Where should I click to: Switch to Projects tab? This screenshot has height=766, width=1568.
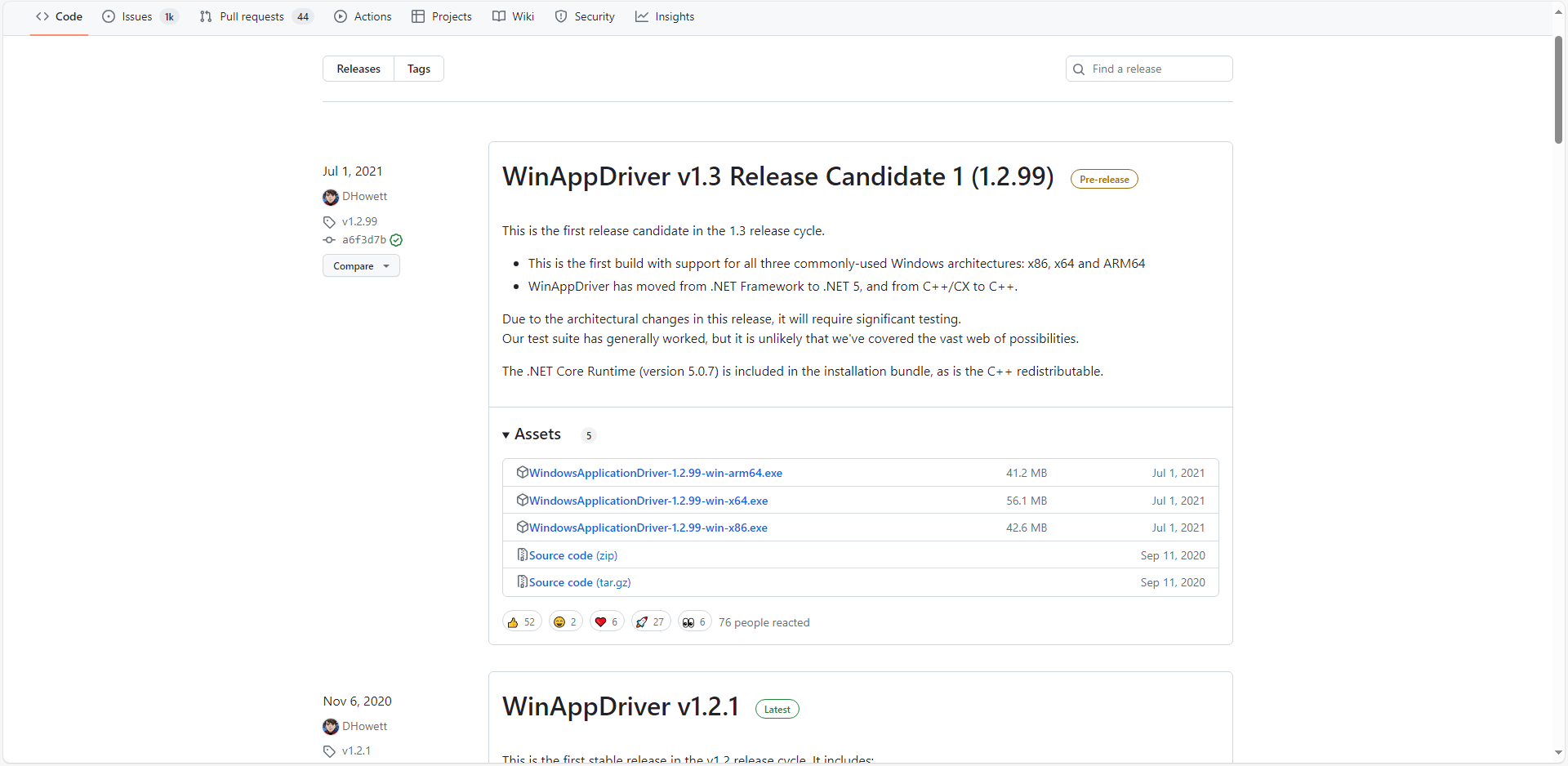[x=442, y=16]
